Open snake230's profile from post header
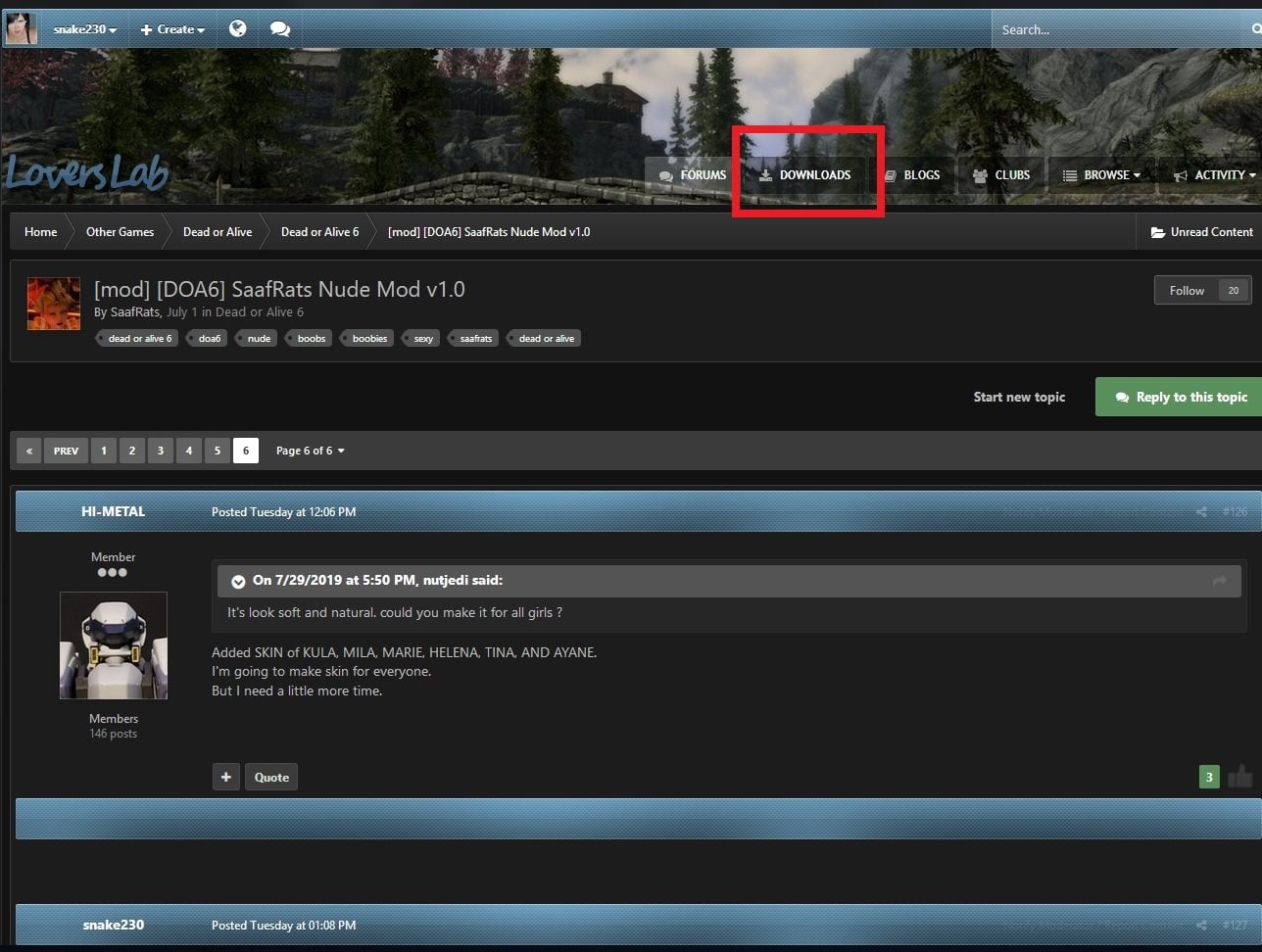The image size is (1262, 952). coord(114,925)
